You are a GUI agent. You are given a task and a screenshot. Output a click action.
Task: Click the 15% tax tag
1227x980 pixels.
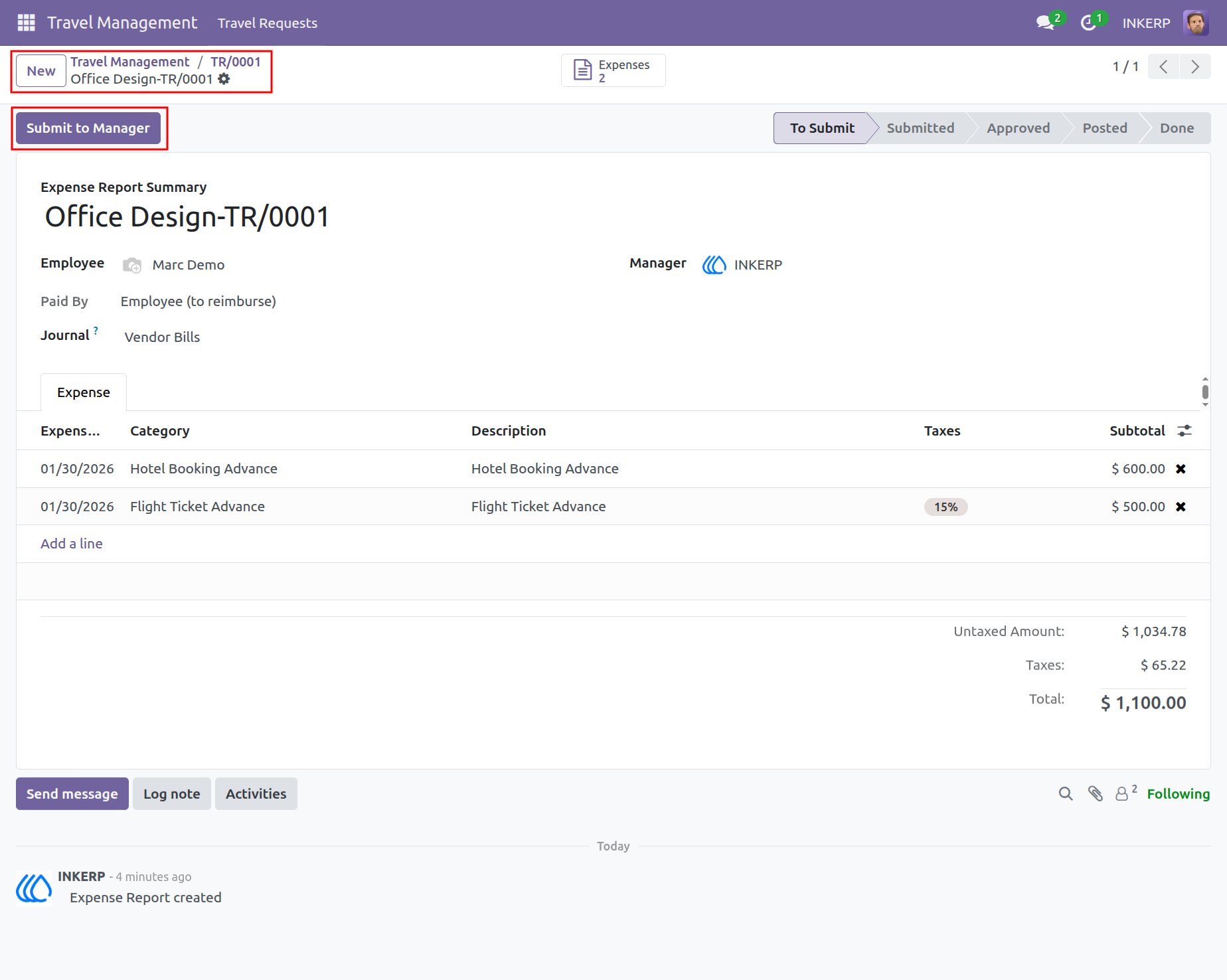pyautogui.click(x=946, y=507)
